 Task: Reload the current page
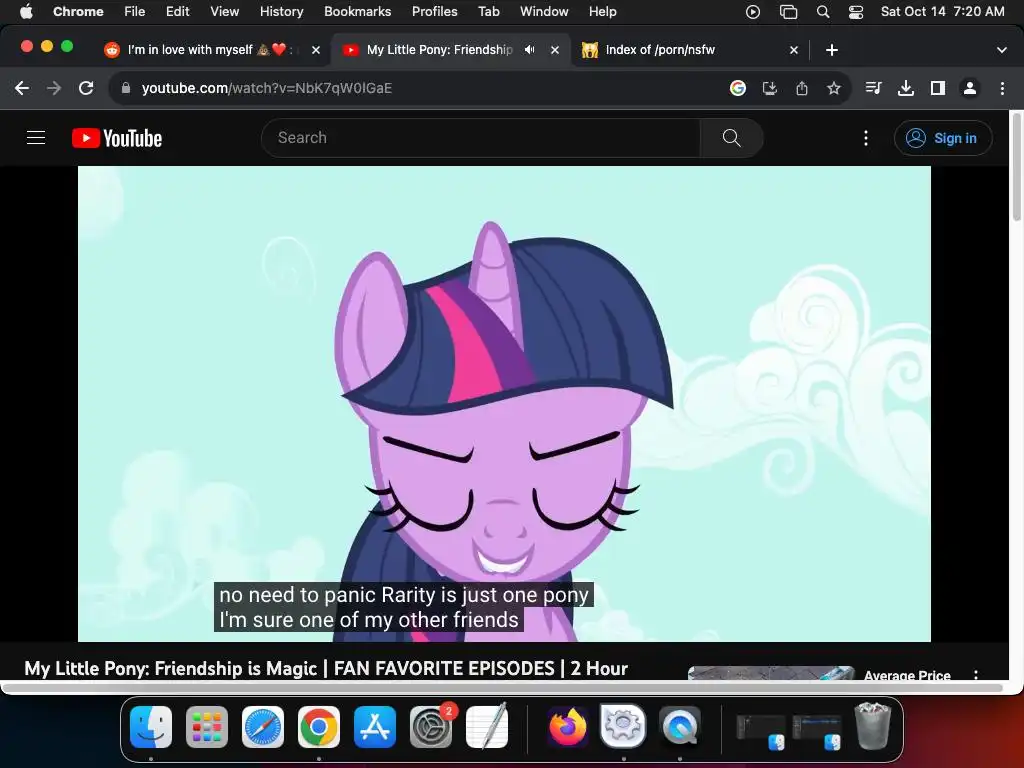pos(86,88)
